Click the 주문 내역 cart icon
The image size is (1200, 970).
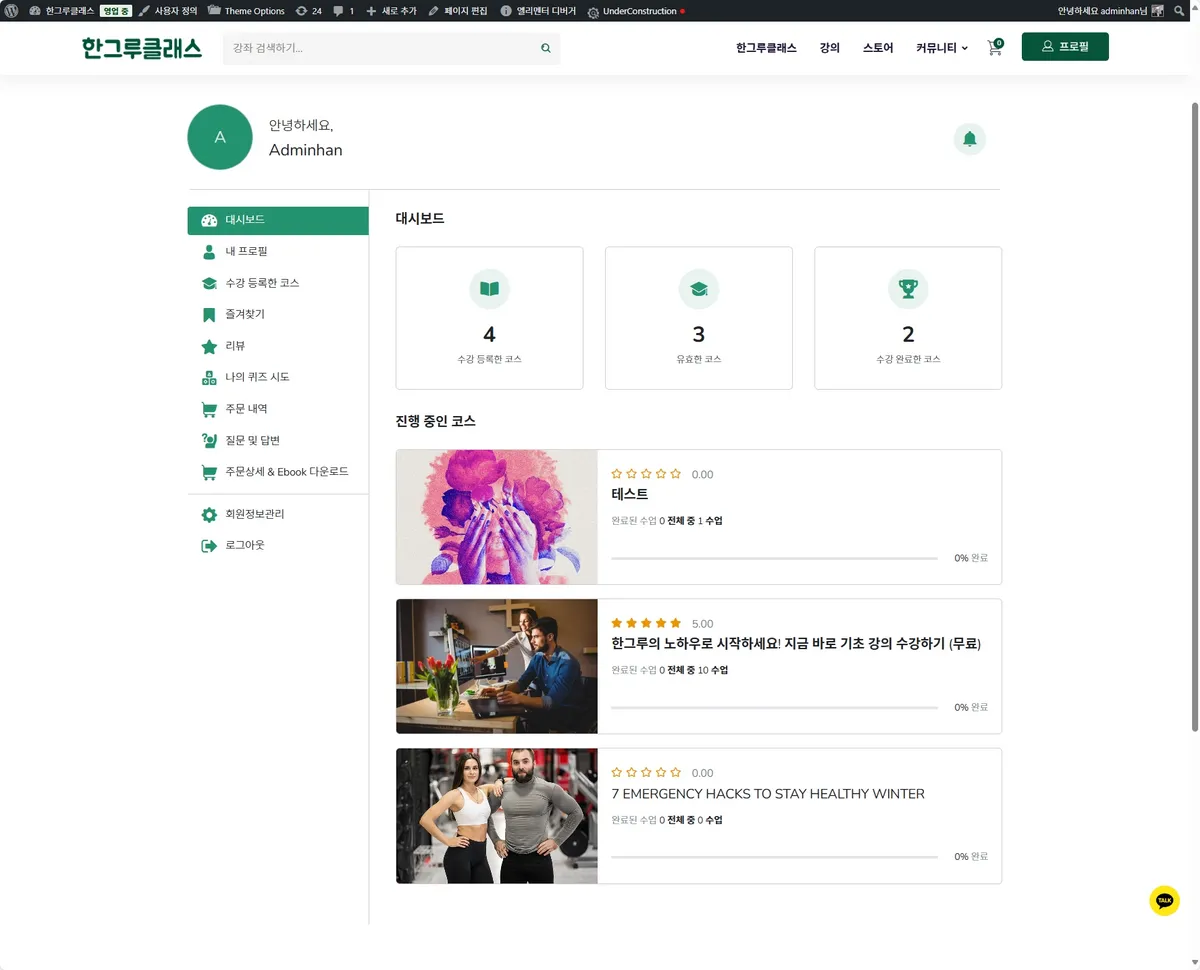[209, 409]
